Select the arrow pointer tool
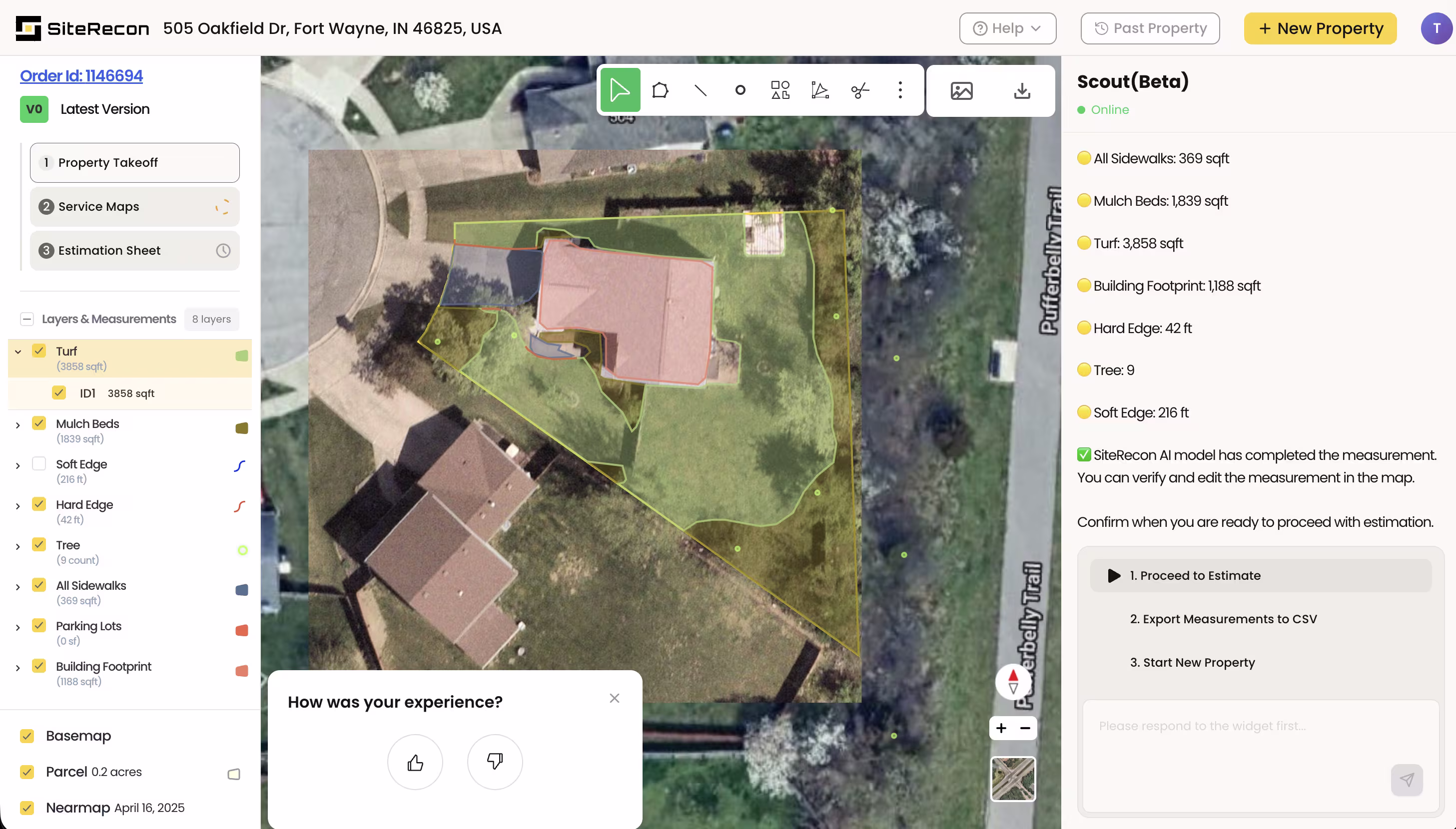 (x=620, y=90)
